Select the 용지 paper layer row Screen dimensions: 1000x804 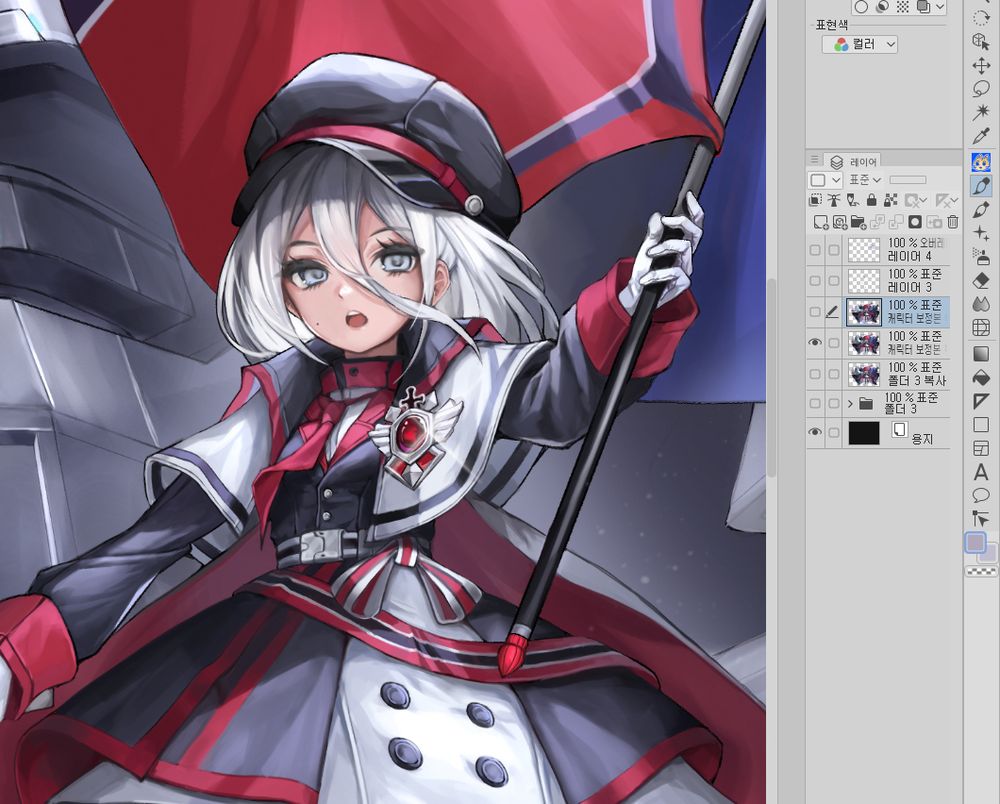point(878,433)
